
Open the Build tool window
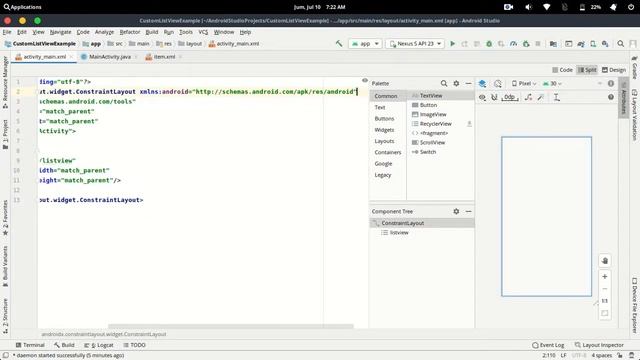click(64, 345)
